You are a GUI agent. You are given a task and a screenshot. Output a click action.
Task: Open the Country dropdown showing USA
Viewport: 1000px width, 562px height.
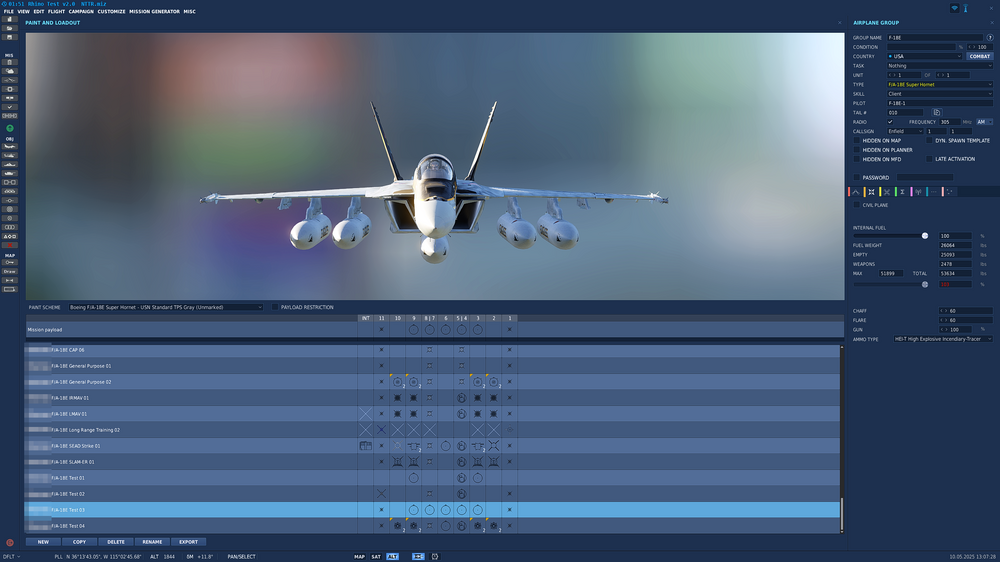pos(924,56)
